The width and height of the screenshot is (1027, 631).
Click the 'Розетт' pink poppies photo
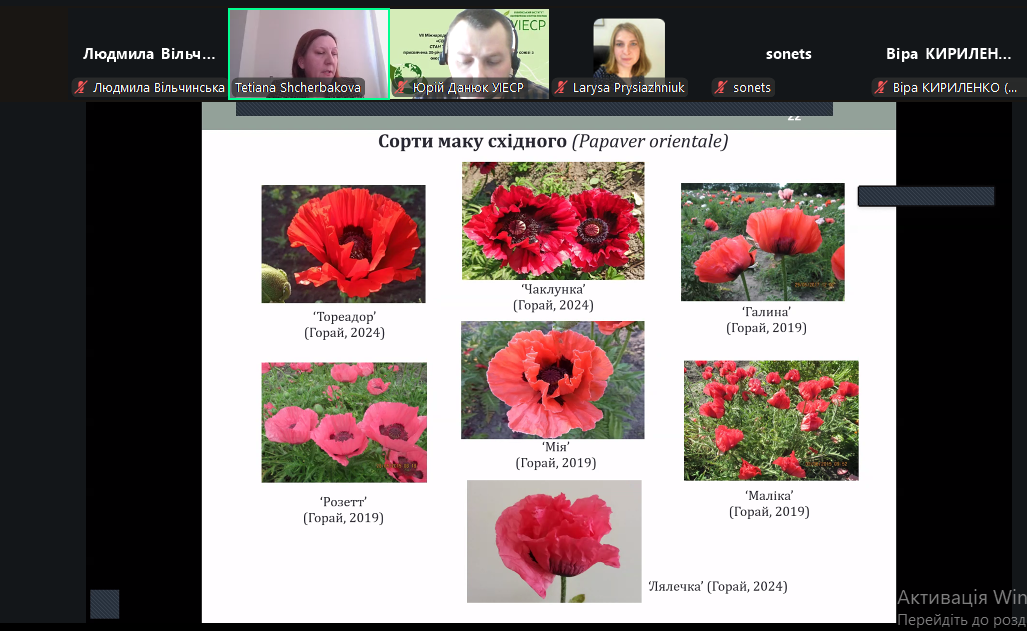[x=344, y=422]
